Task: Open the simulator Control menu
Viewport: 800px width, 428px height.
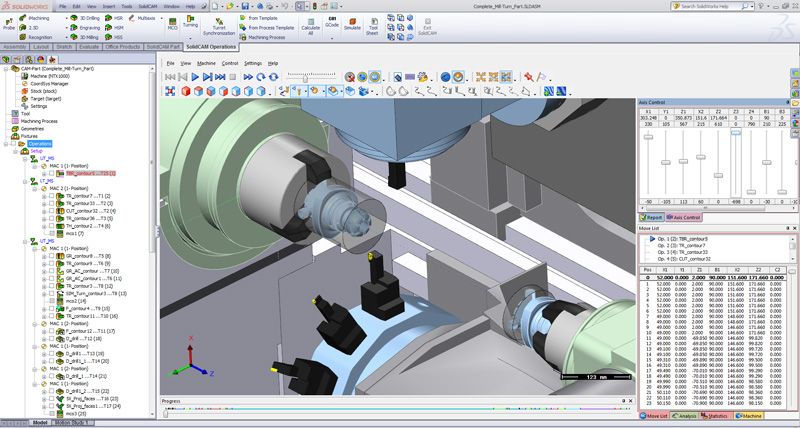Action: (230, 63)
